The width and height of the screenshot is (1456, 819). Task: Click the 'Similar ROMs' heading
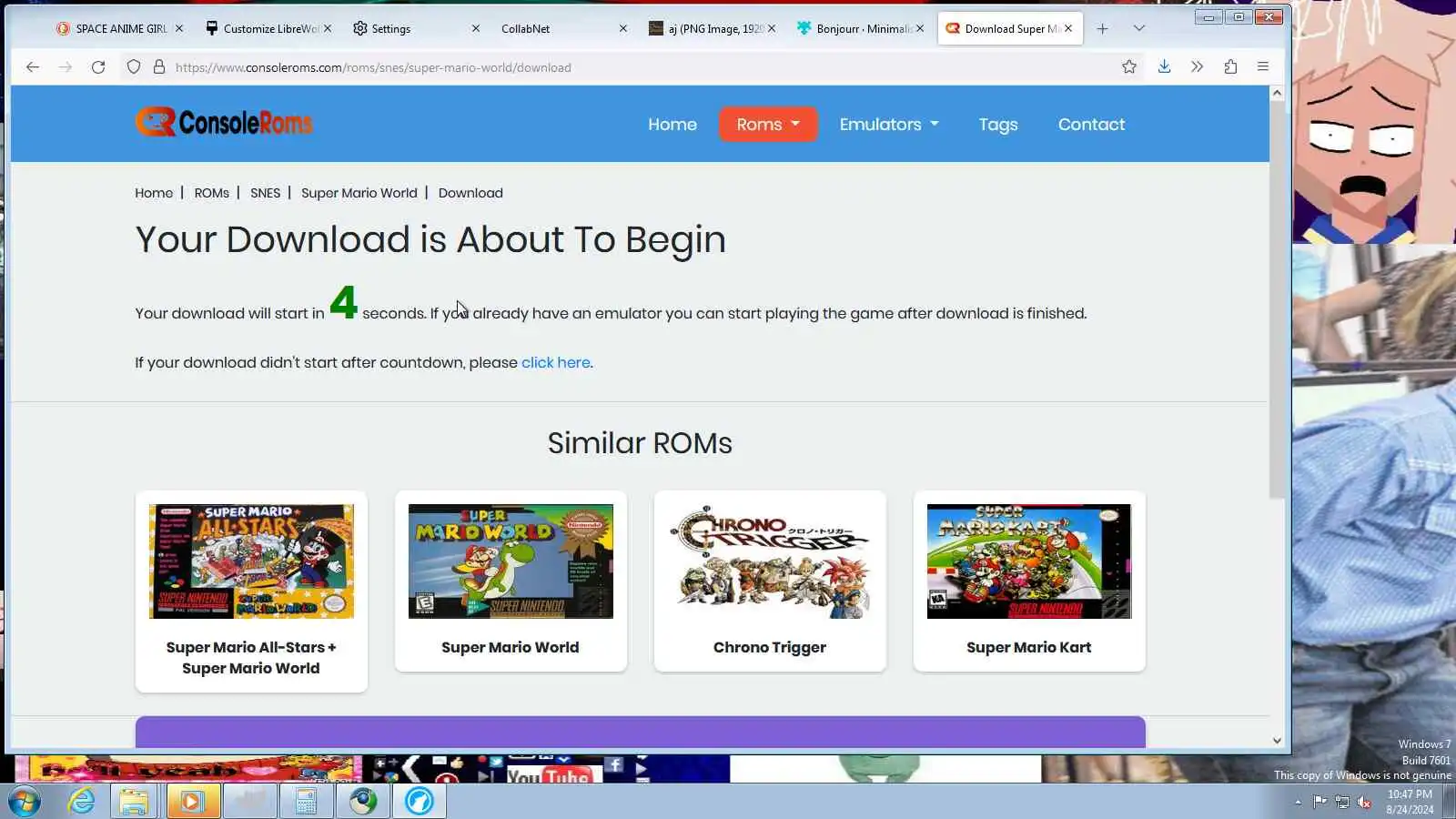click(x=640, y=443)
